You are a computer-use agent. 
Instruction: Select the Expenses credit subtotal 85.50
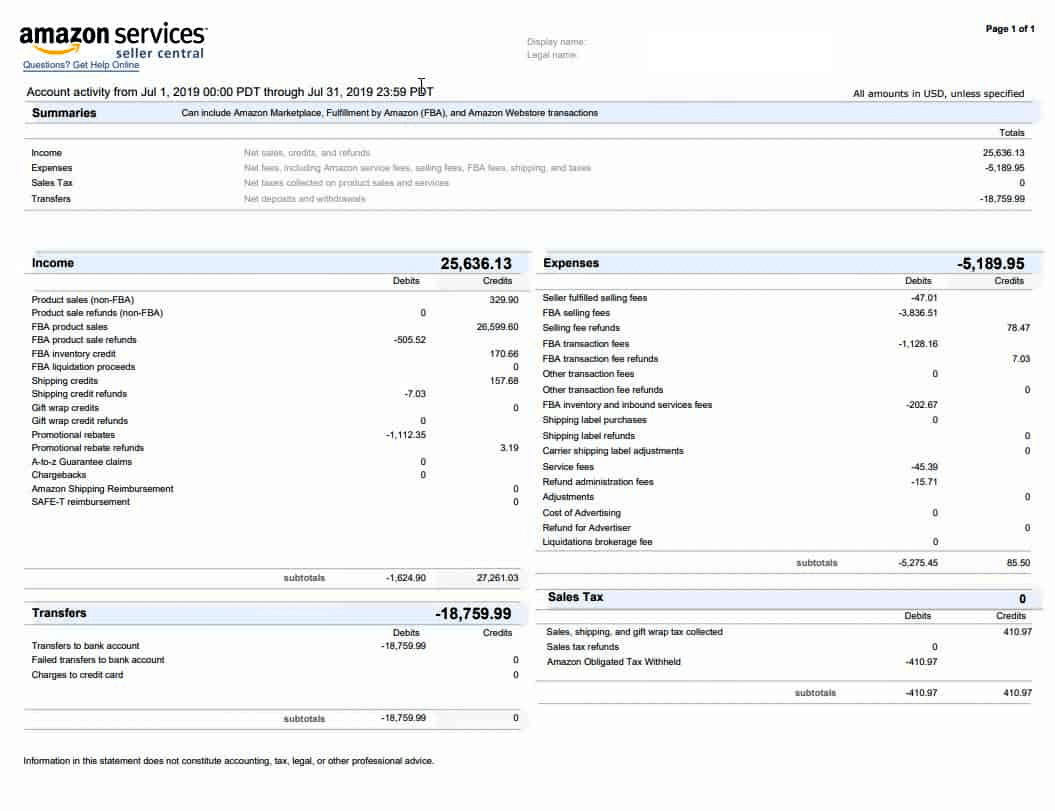pos(1018,563)
